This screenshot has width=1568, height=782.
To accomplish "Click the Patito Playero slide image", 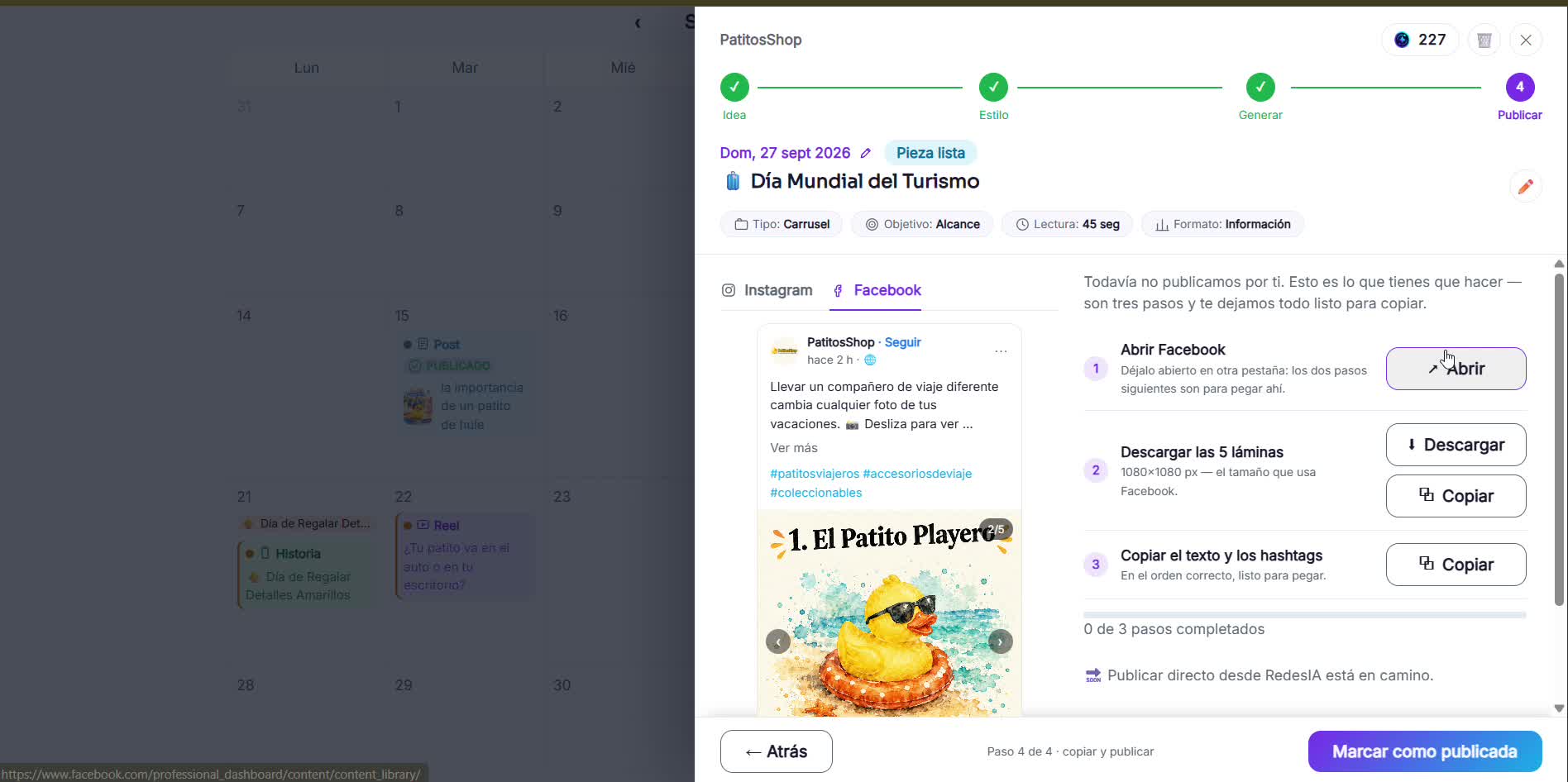I will 889,613.
